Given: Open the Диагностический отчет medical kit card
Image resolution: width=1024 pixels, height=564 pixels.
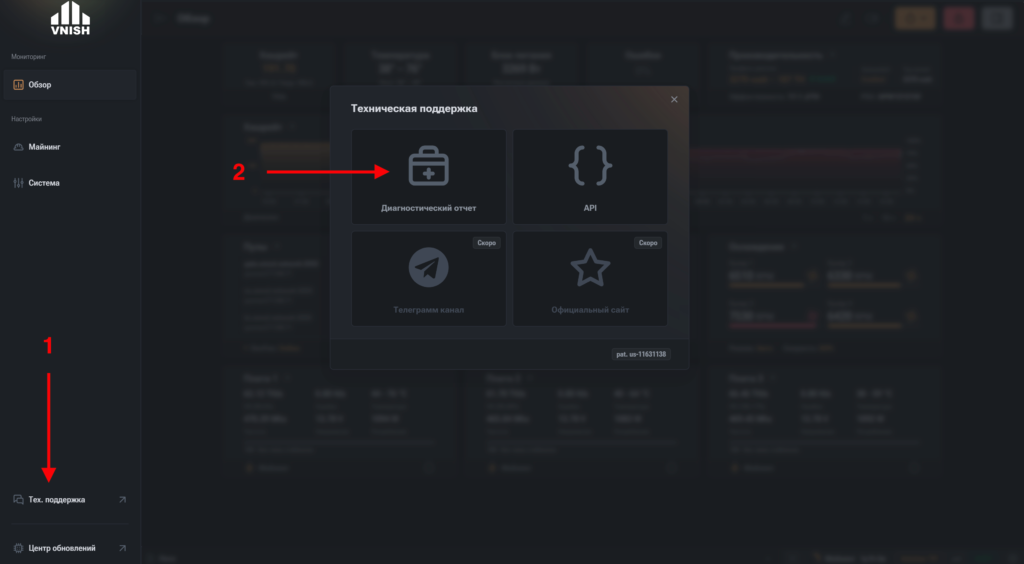Looking at the screenshot, I should coord(428,177).
